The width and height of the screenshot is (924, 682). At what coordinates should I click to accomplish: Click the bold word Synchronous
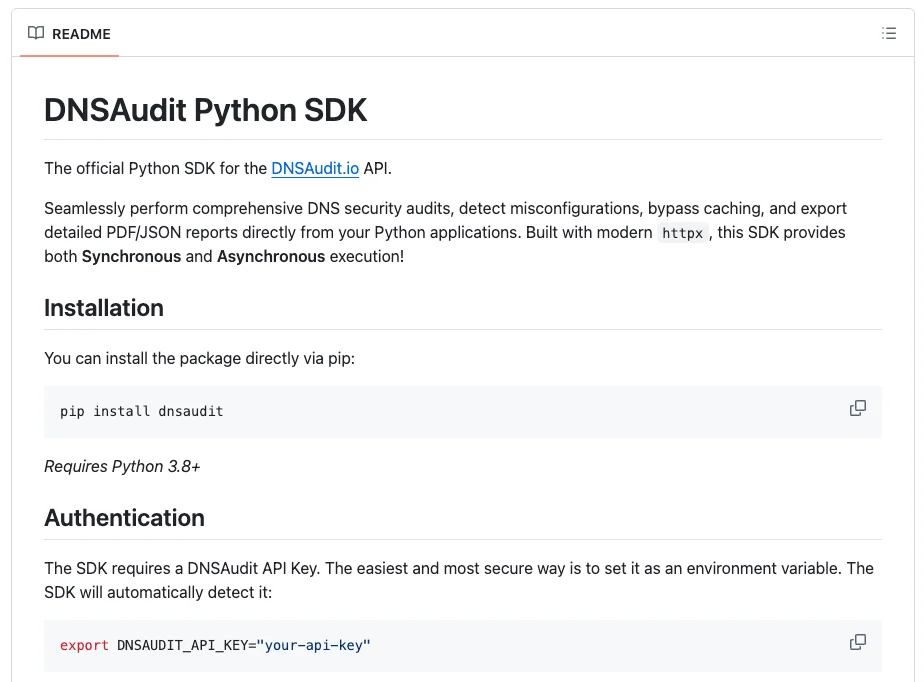coord(131,256)
